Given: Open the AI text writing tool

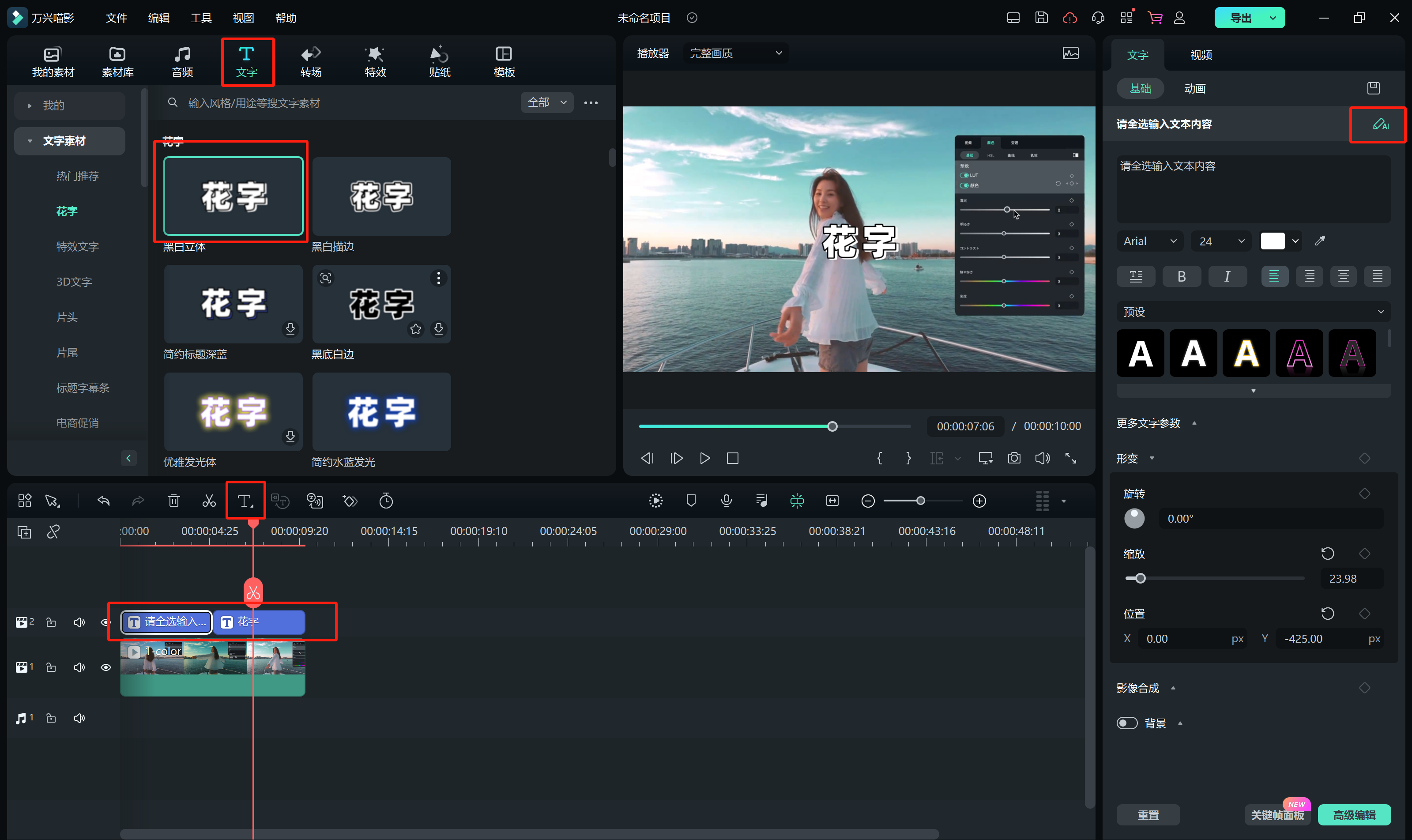Looking at the screenshot, I should [x=1380, y=124].
